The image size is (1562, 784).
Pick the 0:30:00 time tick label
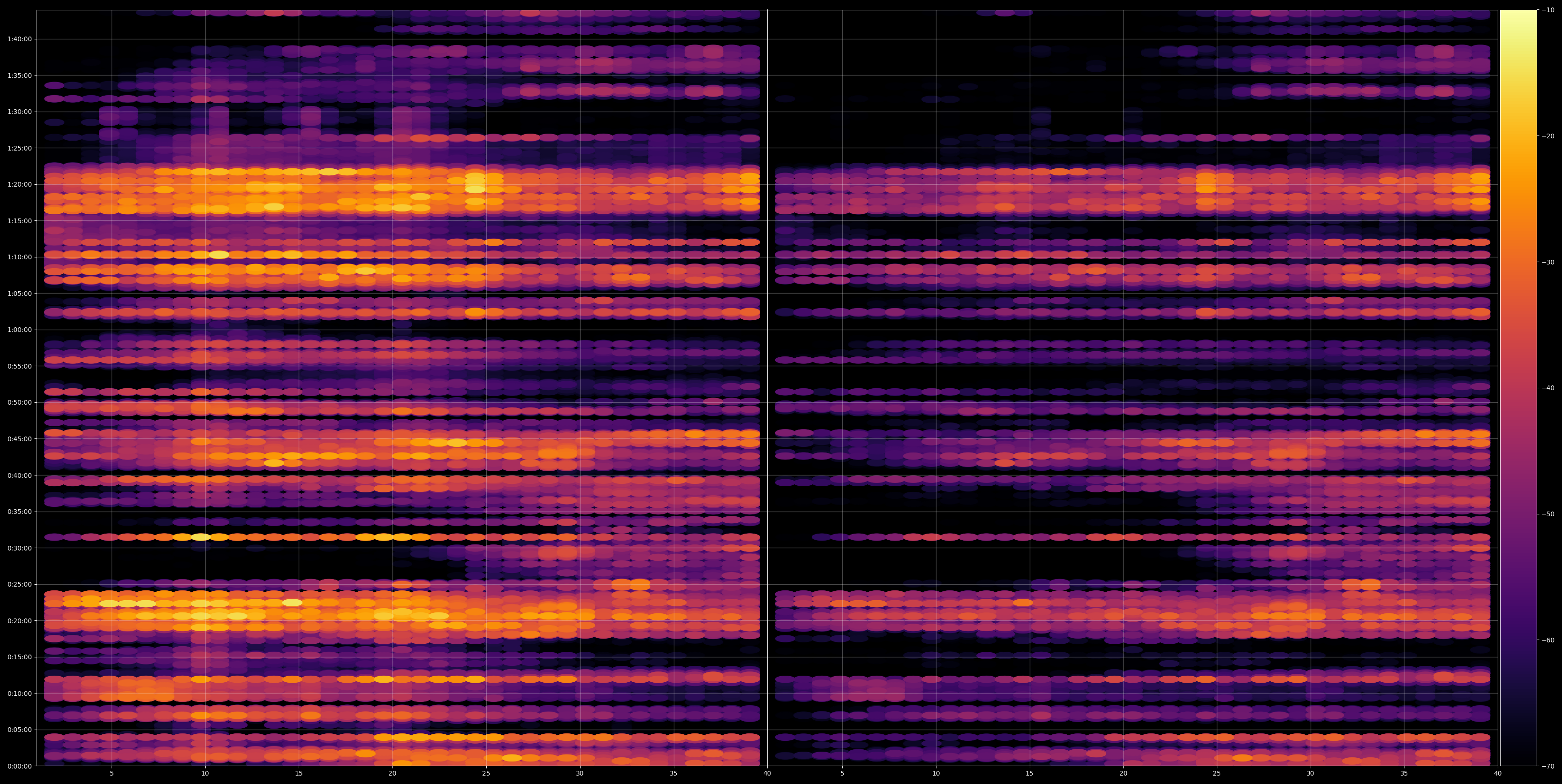(x=19, y=548)
